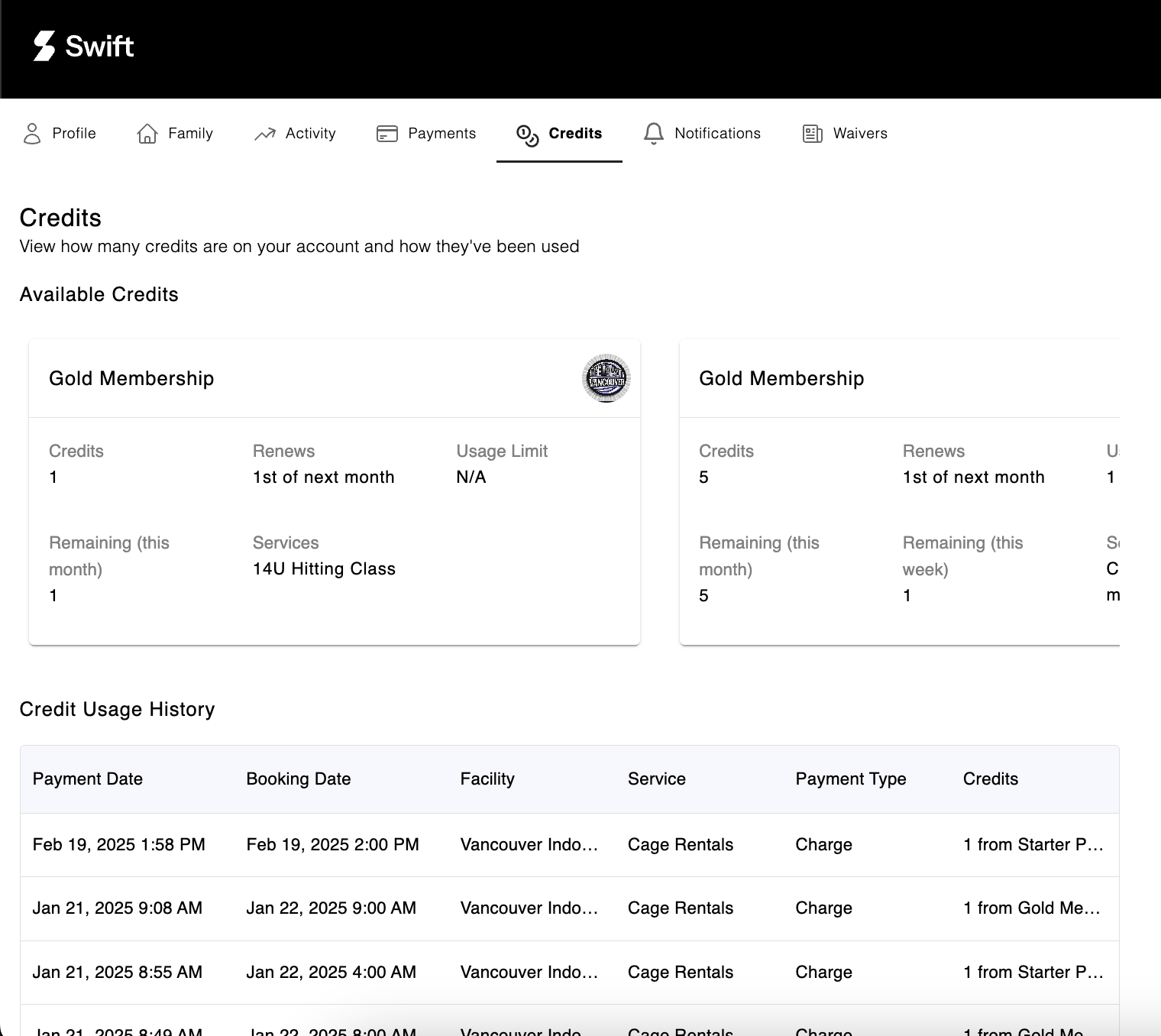Open the Profile tab
The image size is (1161, 1036).
[x=73, y=134]
